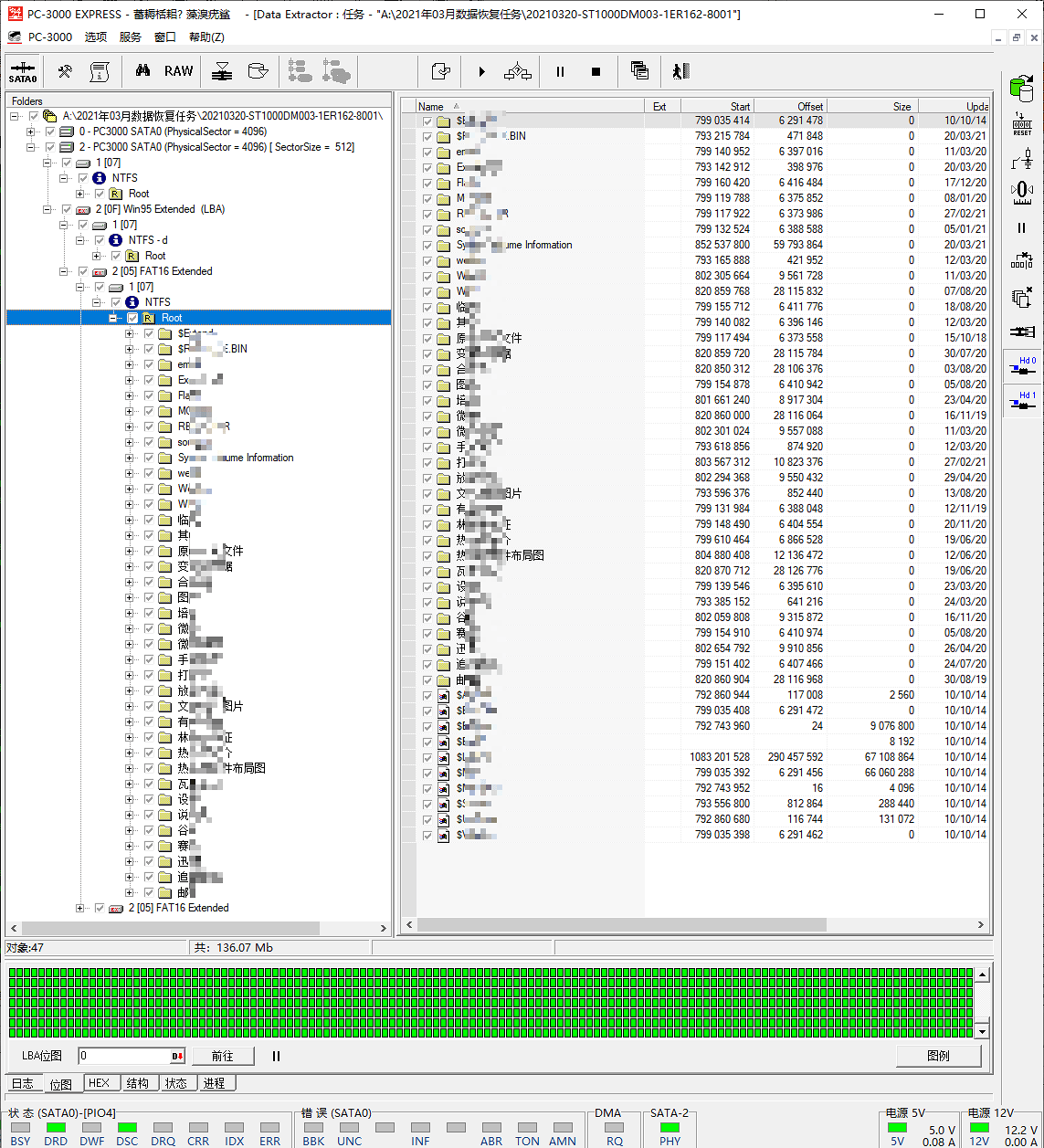Open the PC-3000 menu
The image size is (1044, 1148).
point(49,37)
